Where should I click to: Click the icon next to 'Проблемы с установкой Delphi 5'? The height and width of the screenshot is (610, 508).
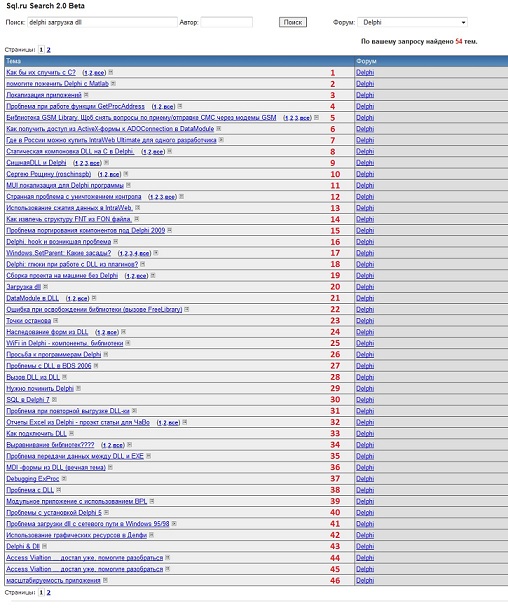point(107,513)
